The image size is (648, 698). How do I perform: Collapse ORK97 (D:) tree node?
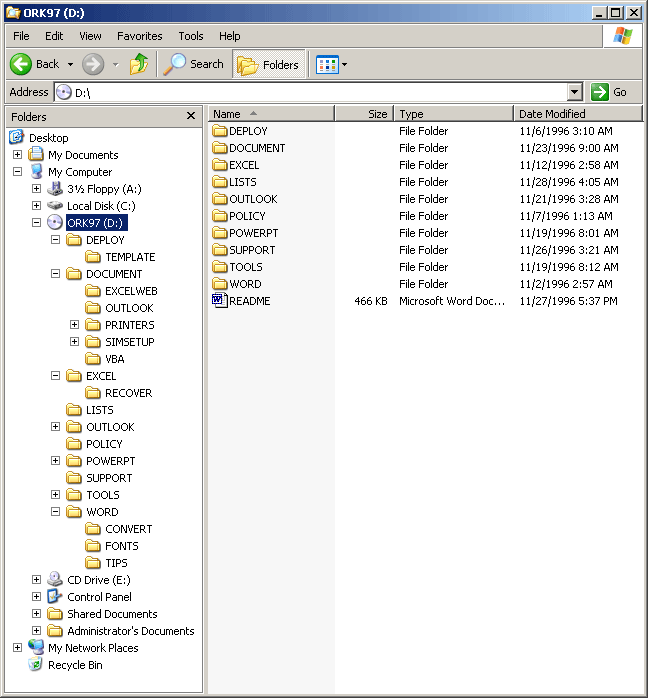pos(36,222)
